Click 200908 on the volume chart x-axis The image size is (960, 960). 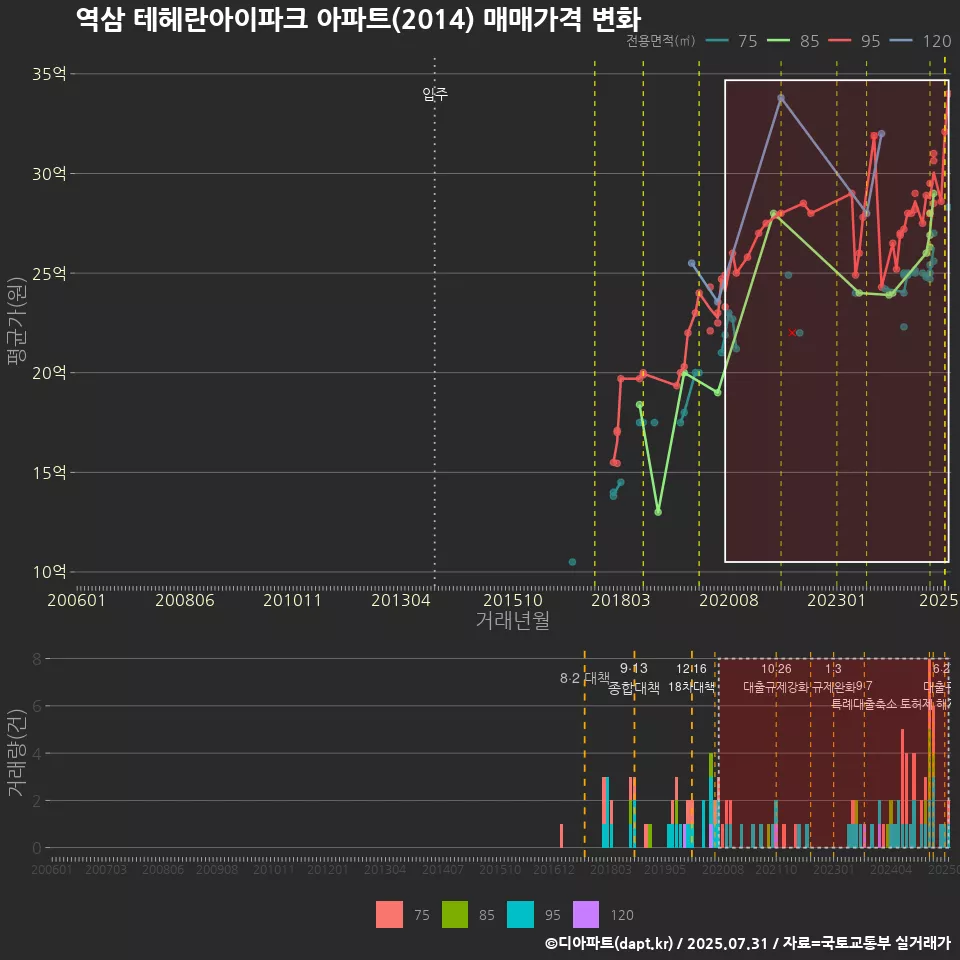click(x=217, y=870)
